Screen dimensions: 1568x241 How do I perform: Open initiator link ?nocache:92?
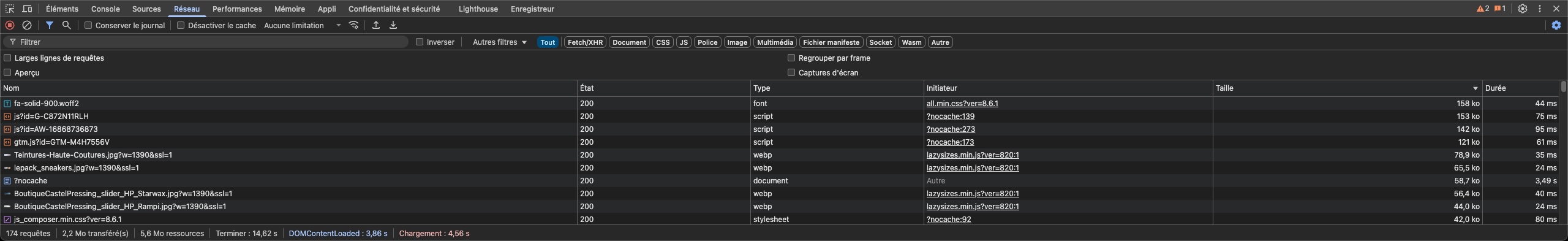949,220
